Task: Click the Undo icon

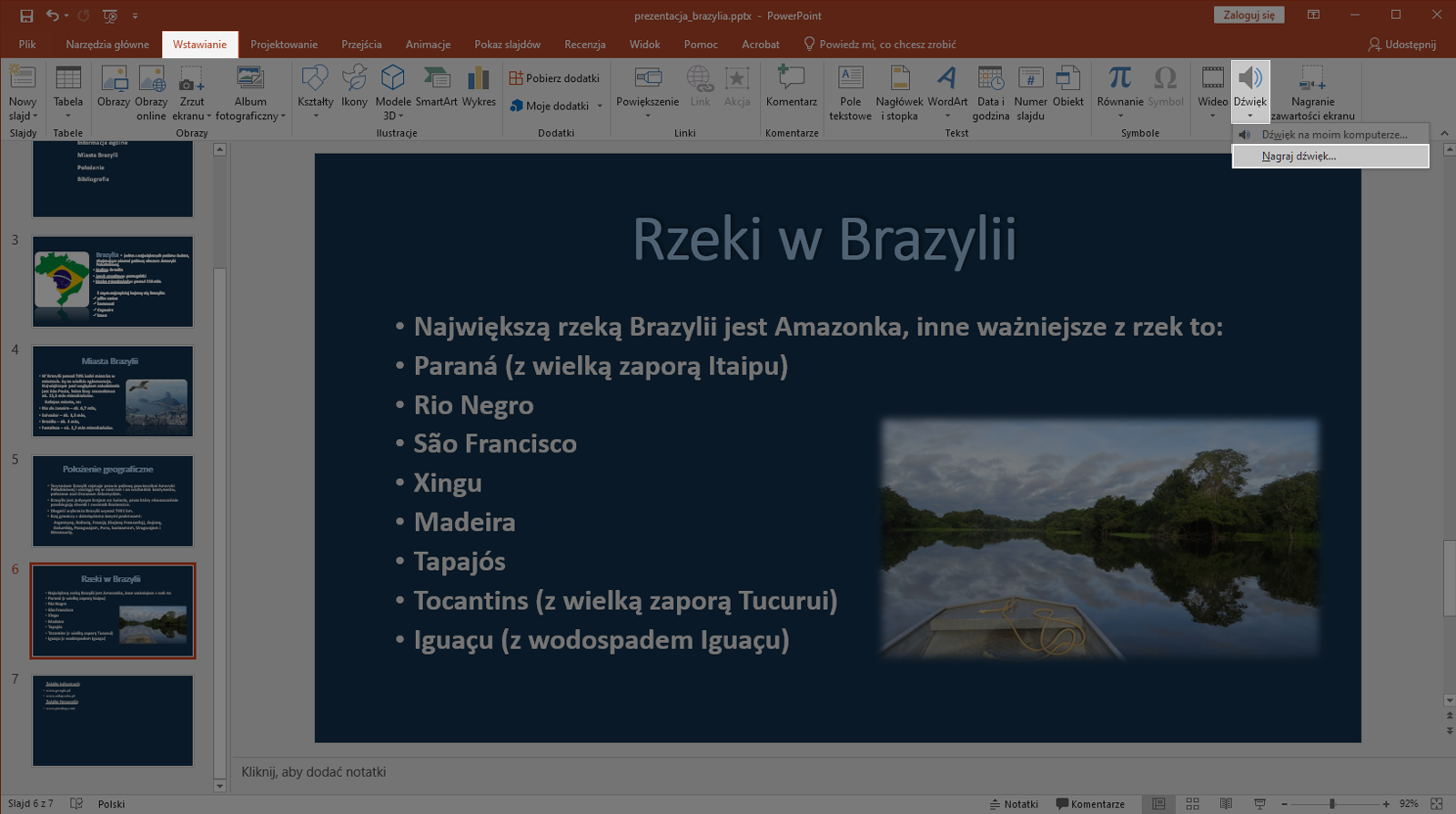Action: point(52,15)
